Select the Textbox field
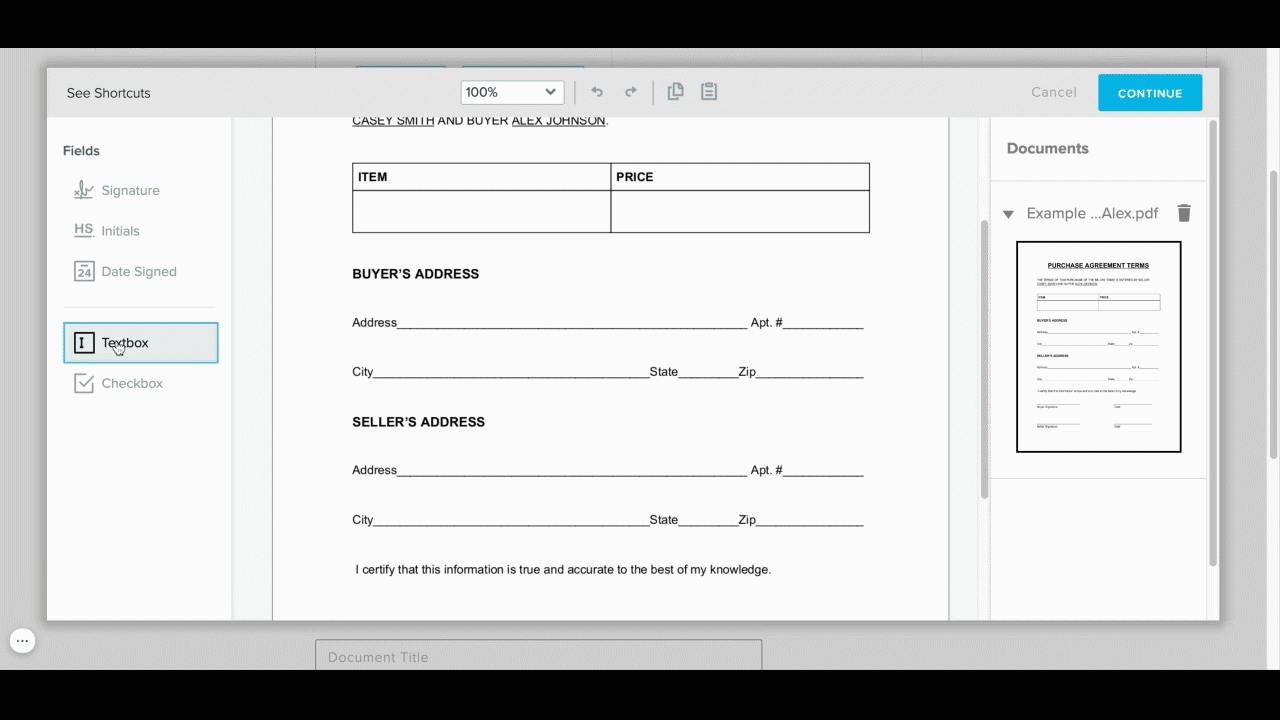The image size is (1280, 720). (141, 343)
